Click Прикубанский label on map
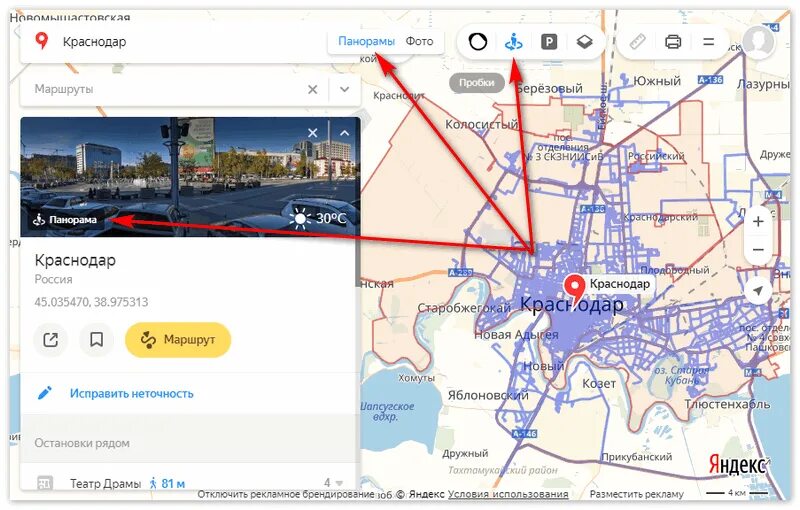The image size is (800, 510). (x=637, y=456)
